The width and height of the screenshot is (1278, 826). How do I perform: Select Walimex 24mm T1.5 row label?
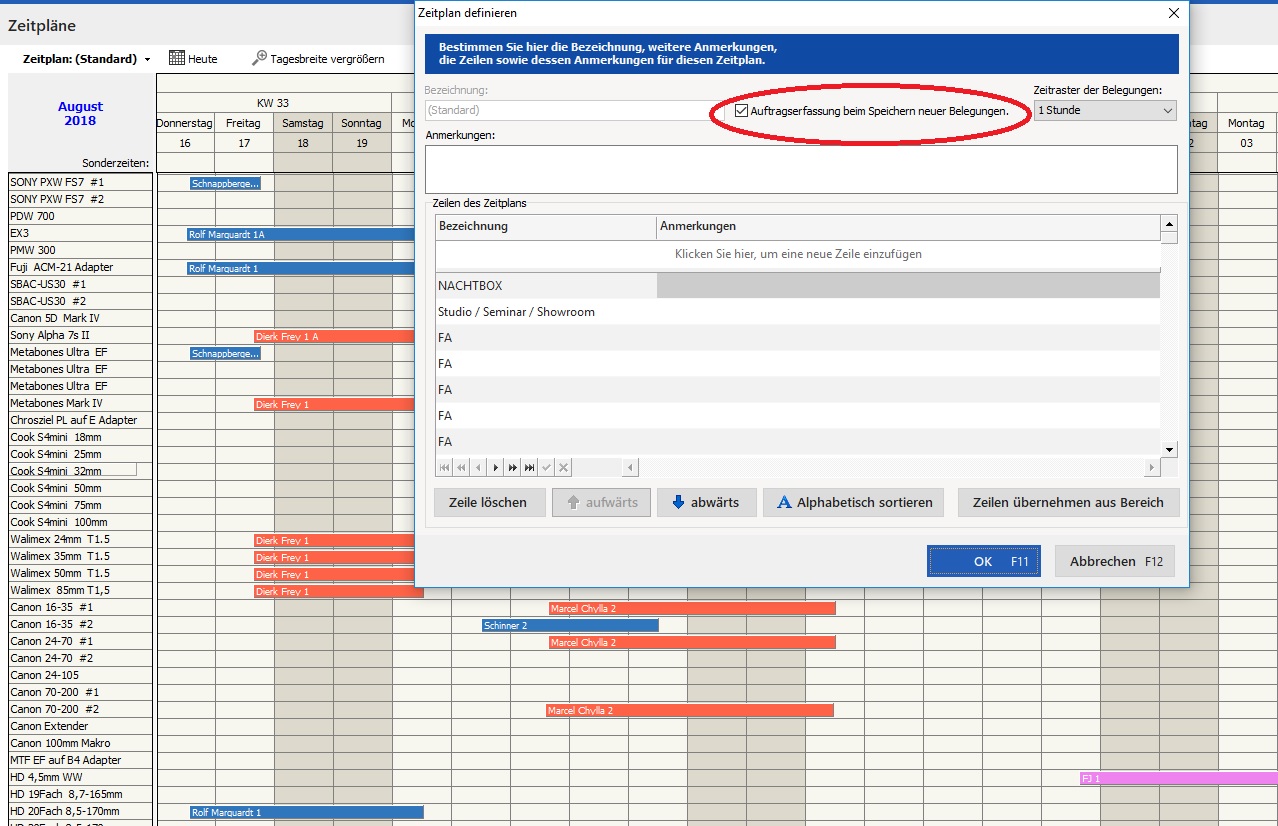coord(81,539)
